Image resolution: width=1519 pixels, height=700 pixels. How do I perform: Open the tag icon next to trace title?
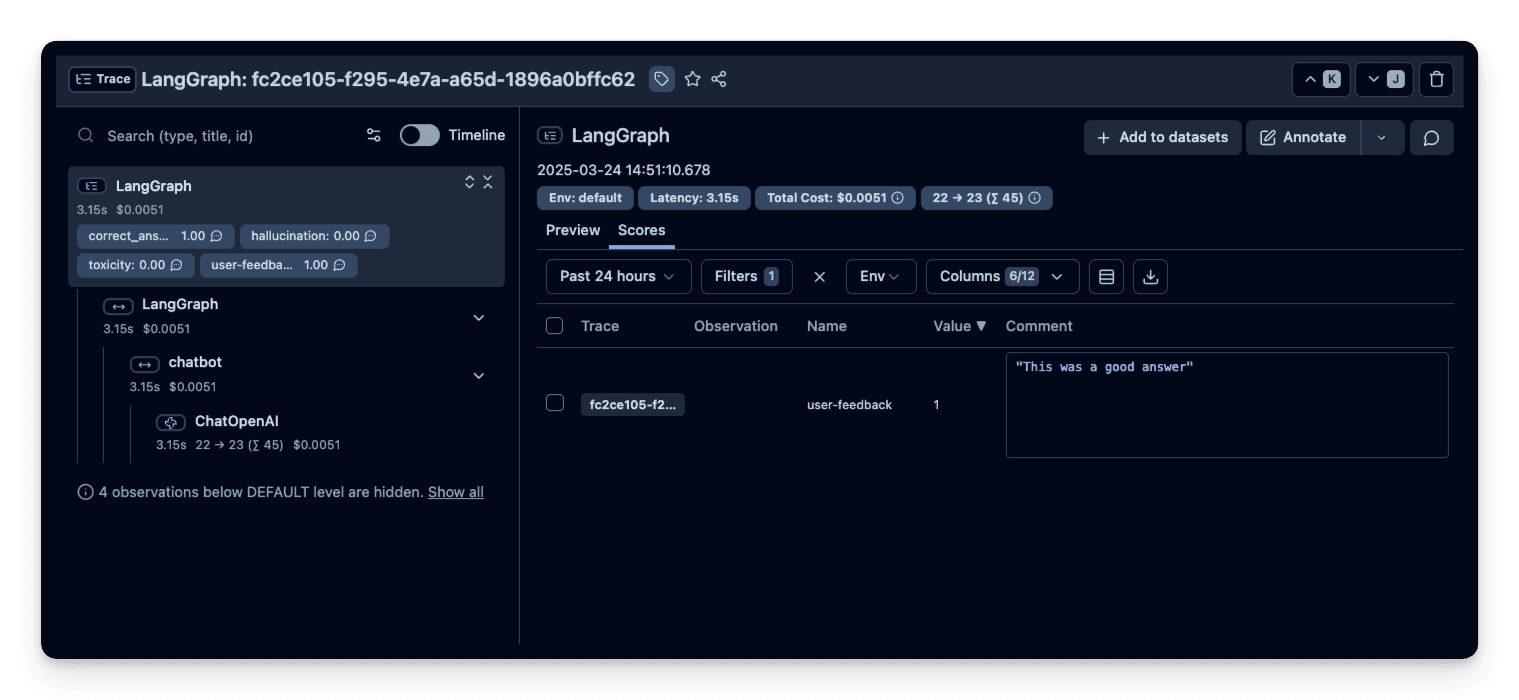tap(661, 79)
